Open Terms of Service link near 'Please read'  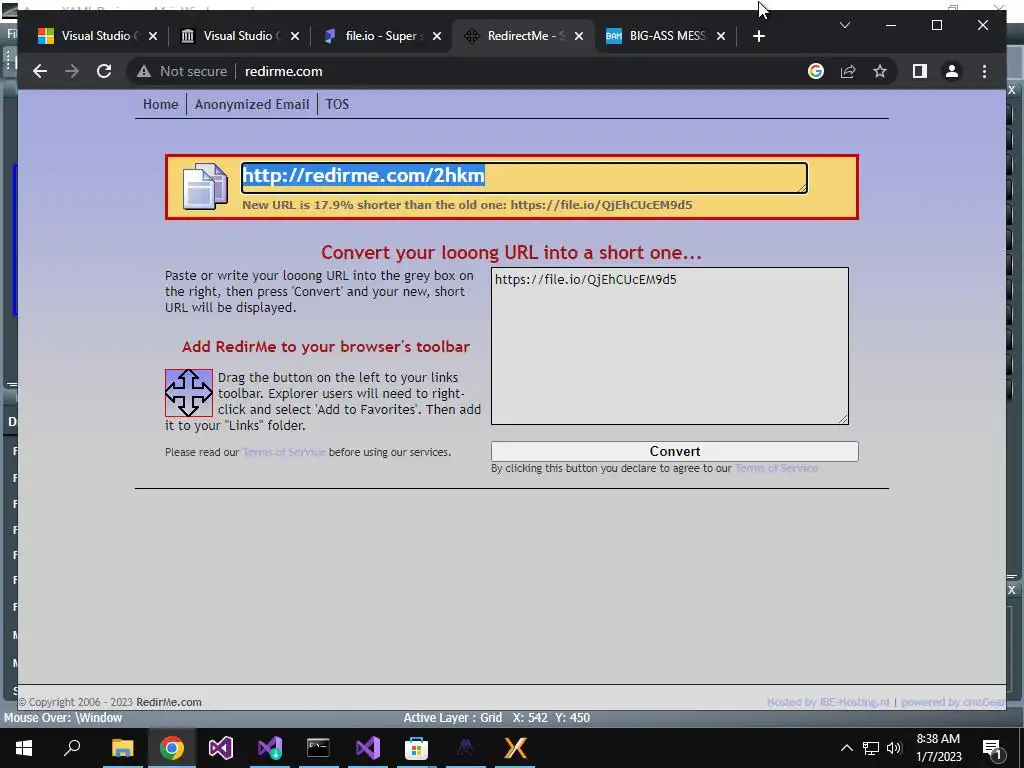point(284,452)
